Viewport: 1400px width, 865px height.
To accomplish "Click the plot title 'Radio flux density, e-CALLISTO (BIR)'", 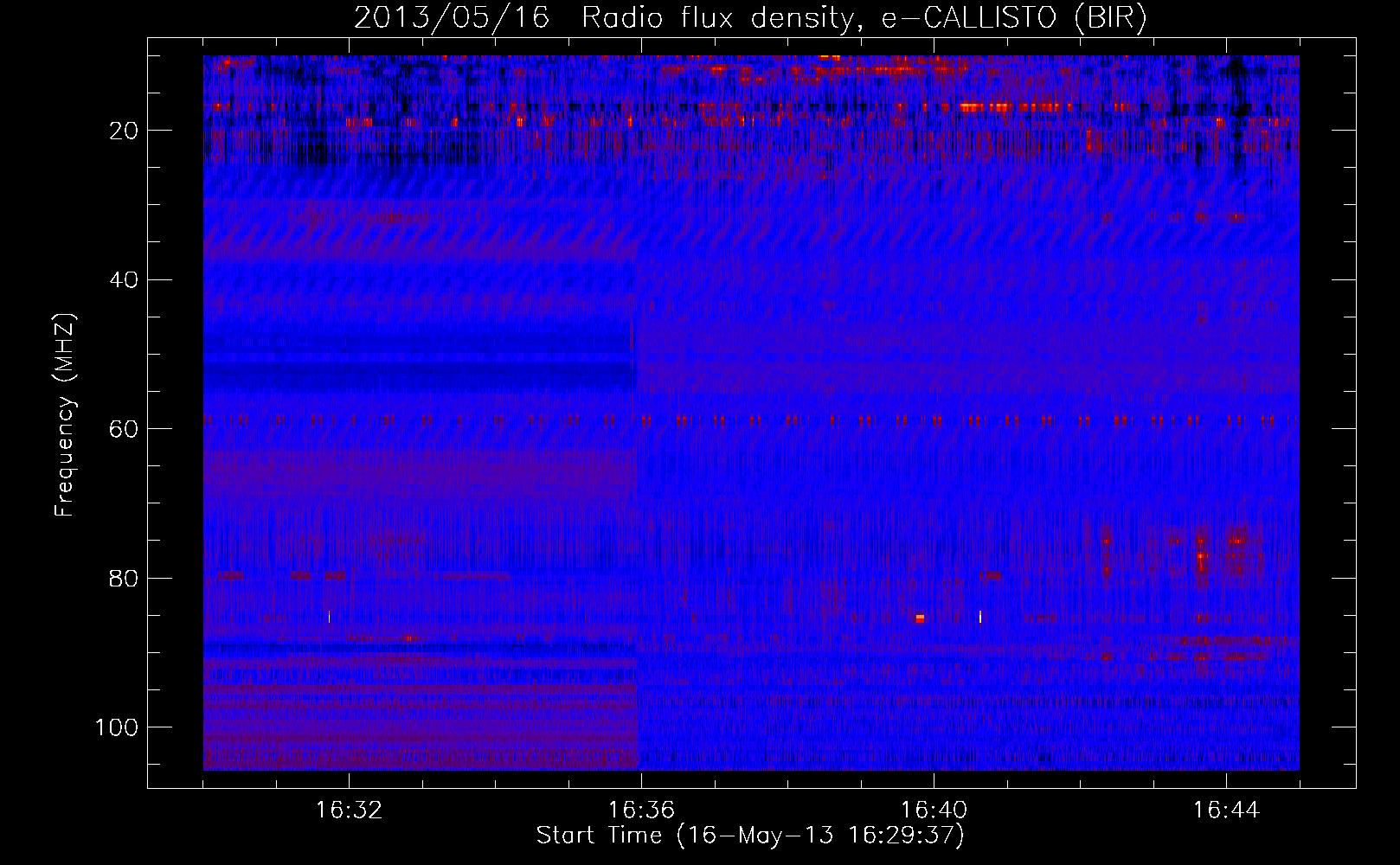I will coord(864,18).
